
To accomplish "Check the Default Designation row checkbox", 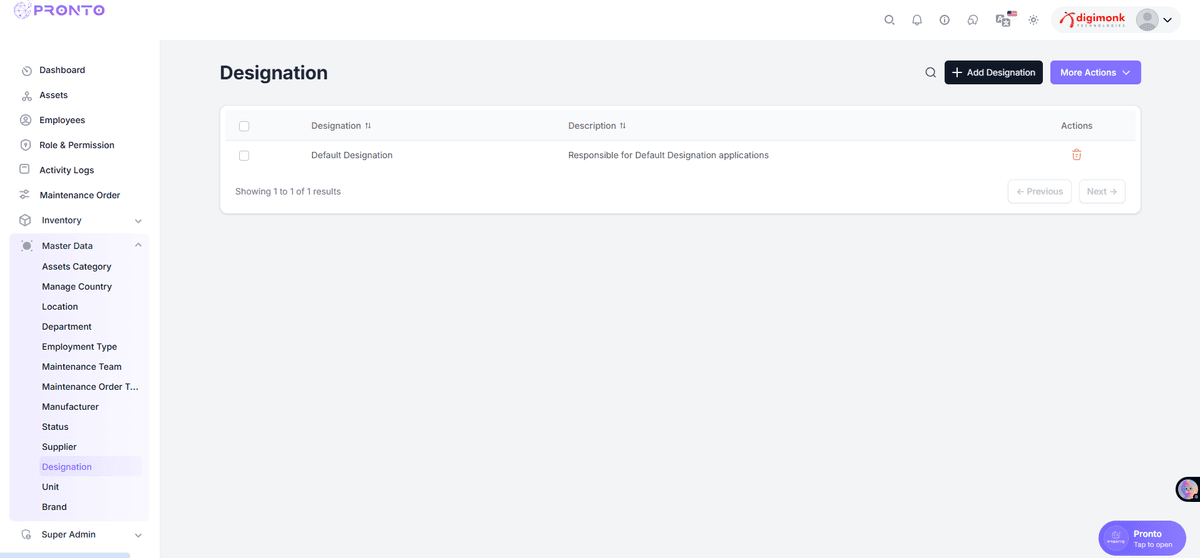I will point(244,155).
